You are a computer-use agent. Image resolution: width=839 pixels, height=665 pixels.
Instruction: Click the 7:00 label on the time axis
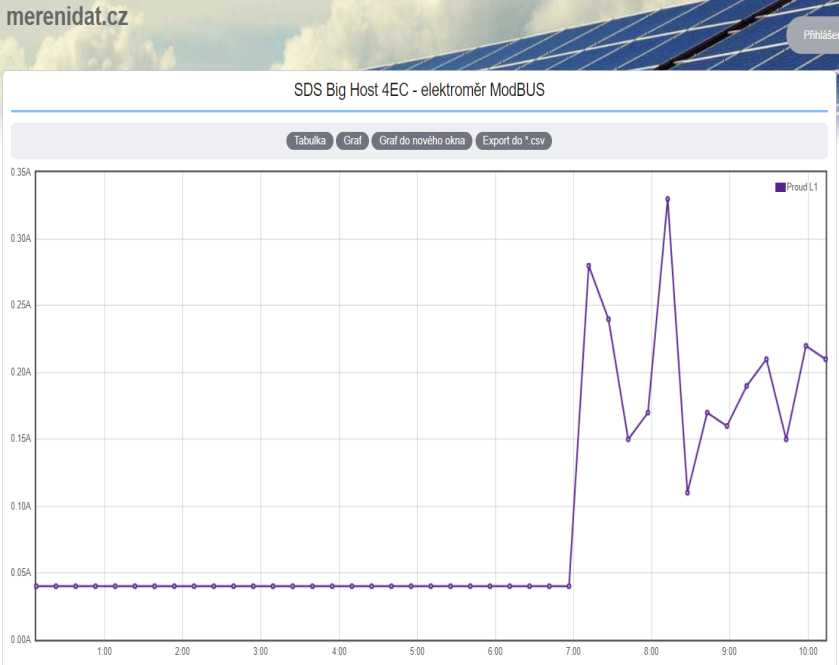click(x=574, y=652)
